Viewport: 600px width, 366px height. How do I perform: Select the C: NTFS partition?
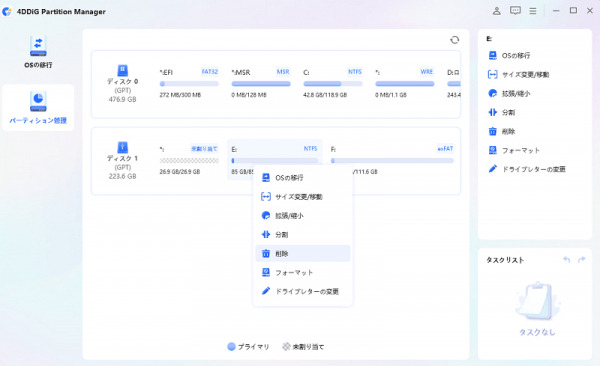click(333, 83)
